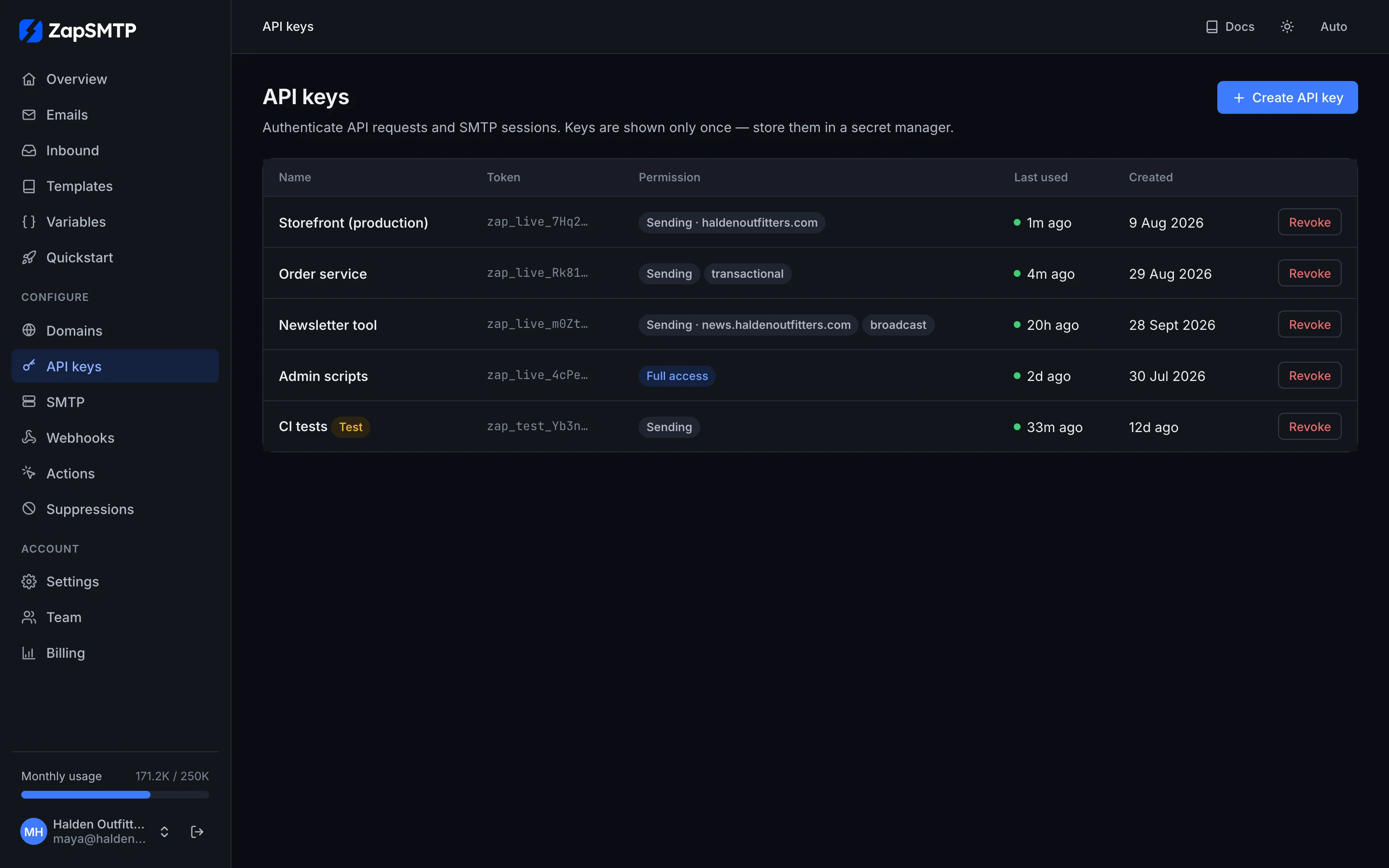Open Suppressions list
The image size is (1389, 868).
(x=115, y=509)
